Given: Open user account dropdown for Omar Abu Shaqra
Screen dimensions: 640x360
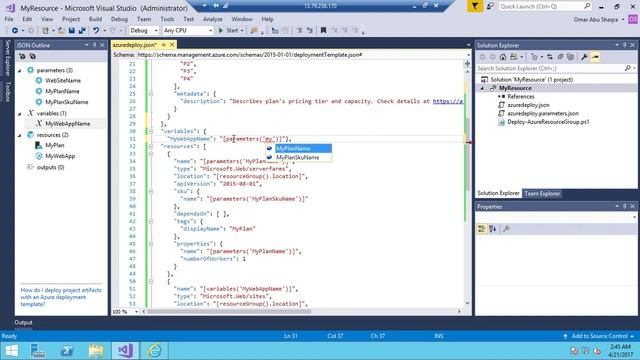Looking at the screenshot, I should click(623, 20).
